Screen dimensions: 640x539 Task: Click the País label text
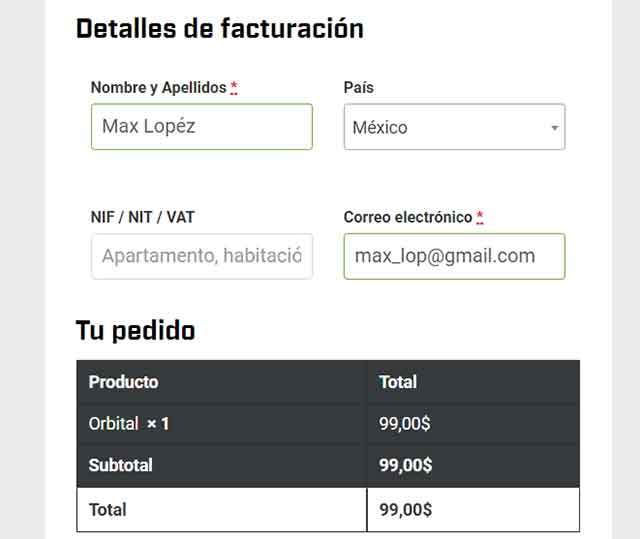[358, 87]
